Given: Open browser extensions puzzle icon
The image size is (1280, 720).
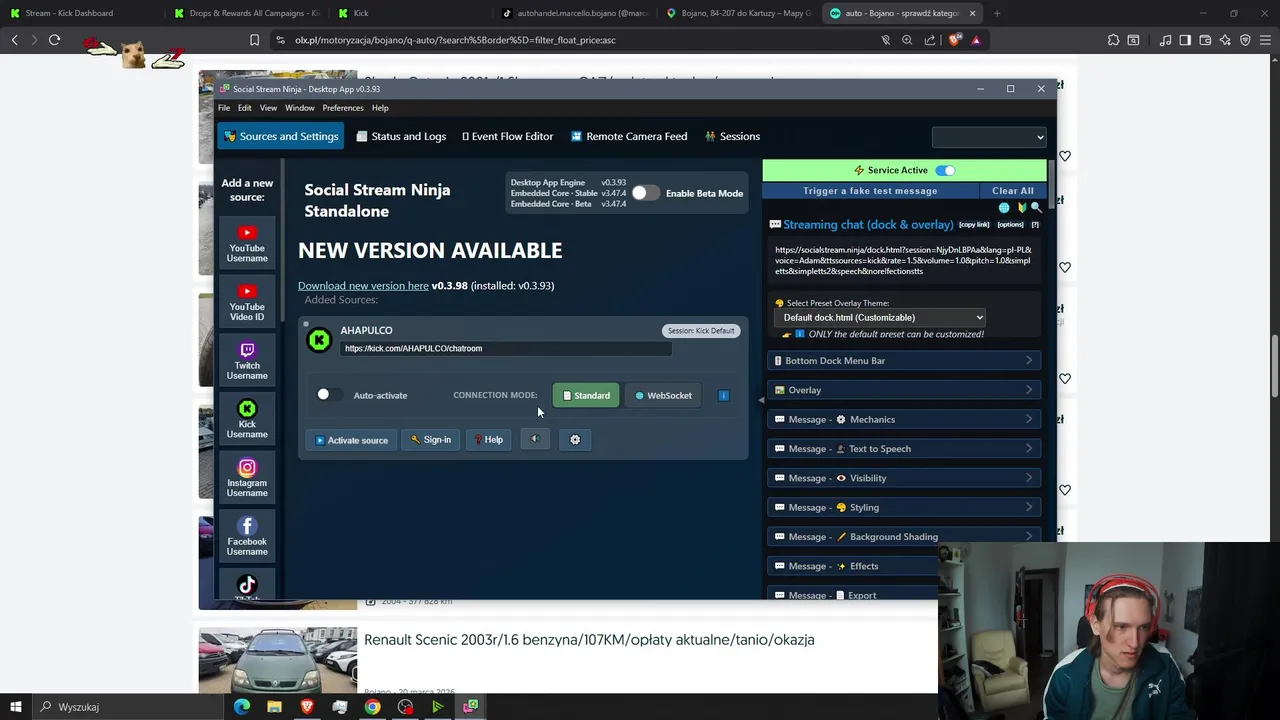Looking at the screenshot, I should coord(1113,40).
